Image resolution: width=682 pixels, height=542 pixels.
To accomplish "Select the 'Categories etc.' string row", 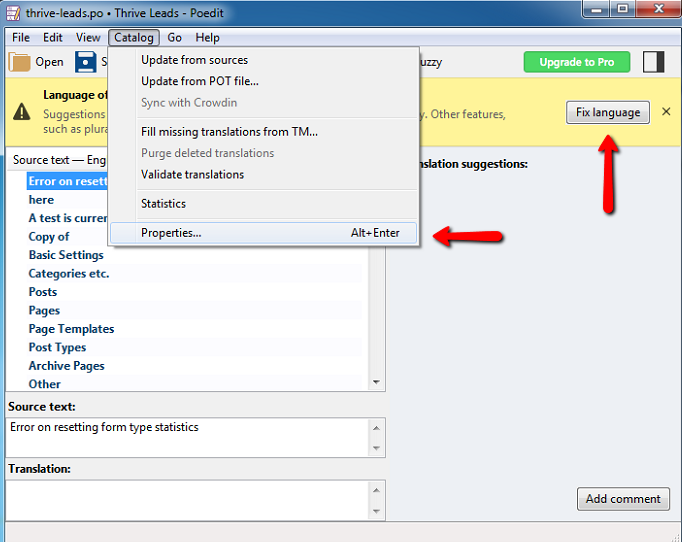I will (194, 274).
